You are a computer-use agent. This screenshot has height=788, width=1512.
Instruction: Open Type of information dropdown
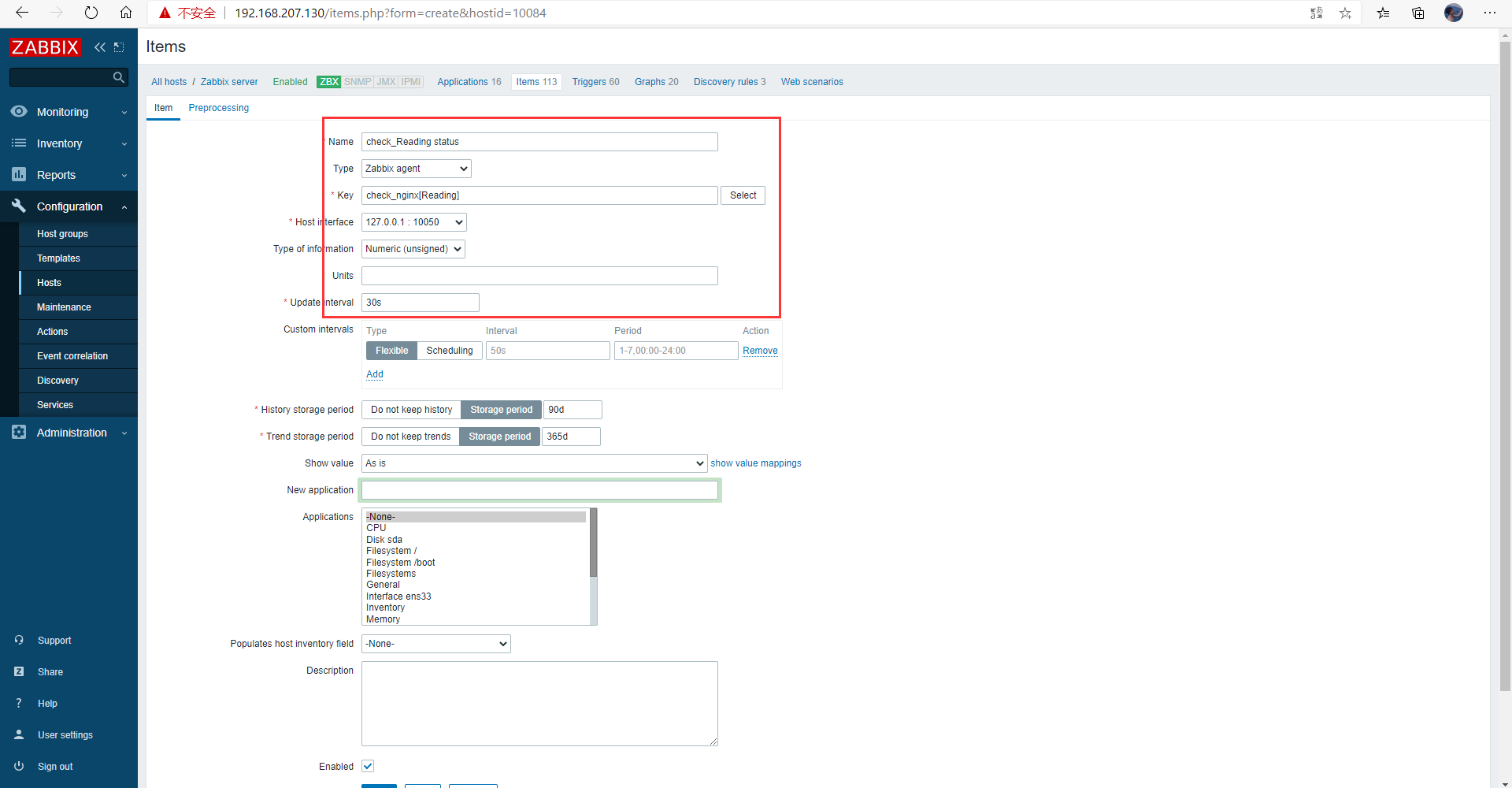(413, 249)
